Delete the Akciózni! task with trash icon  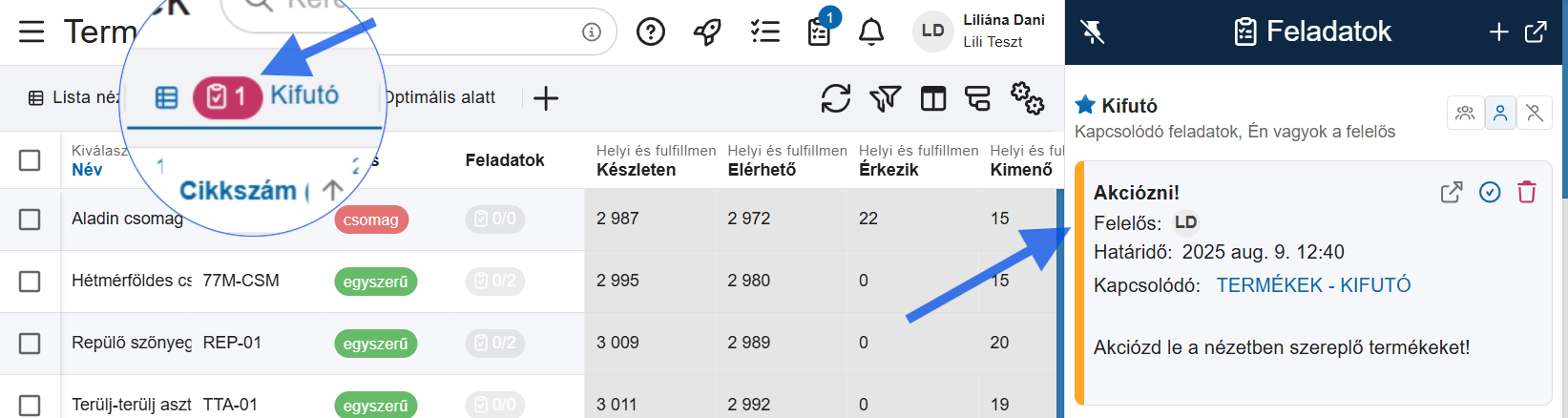1527,193
